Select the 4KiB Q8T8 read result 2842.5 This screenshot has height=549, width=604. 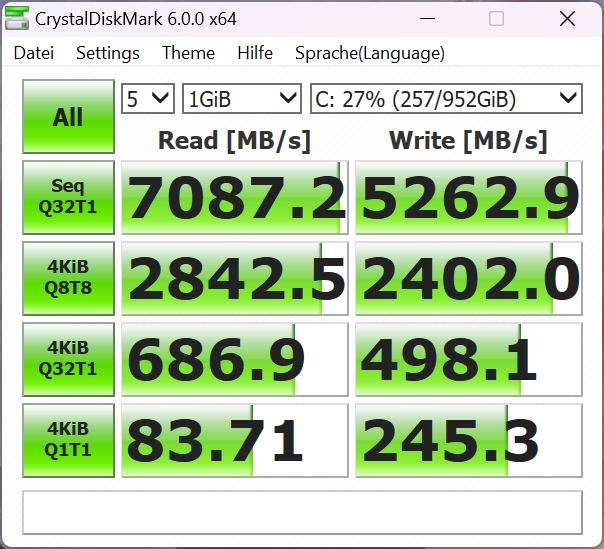235,278
